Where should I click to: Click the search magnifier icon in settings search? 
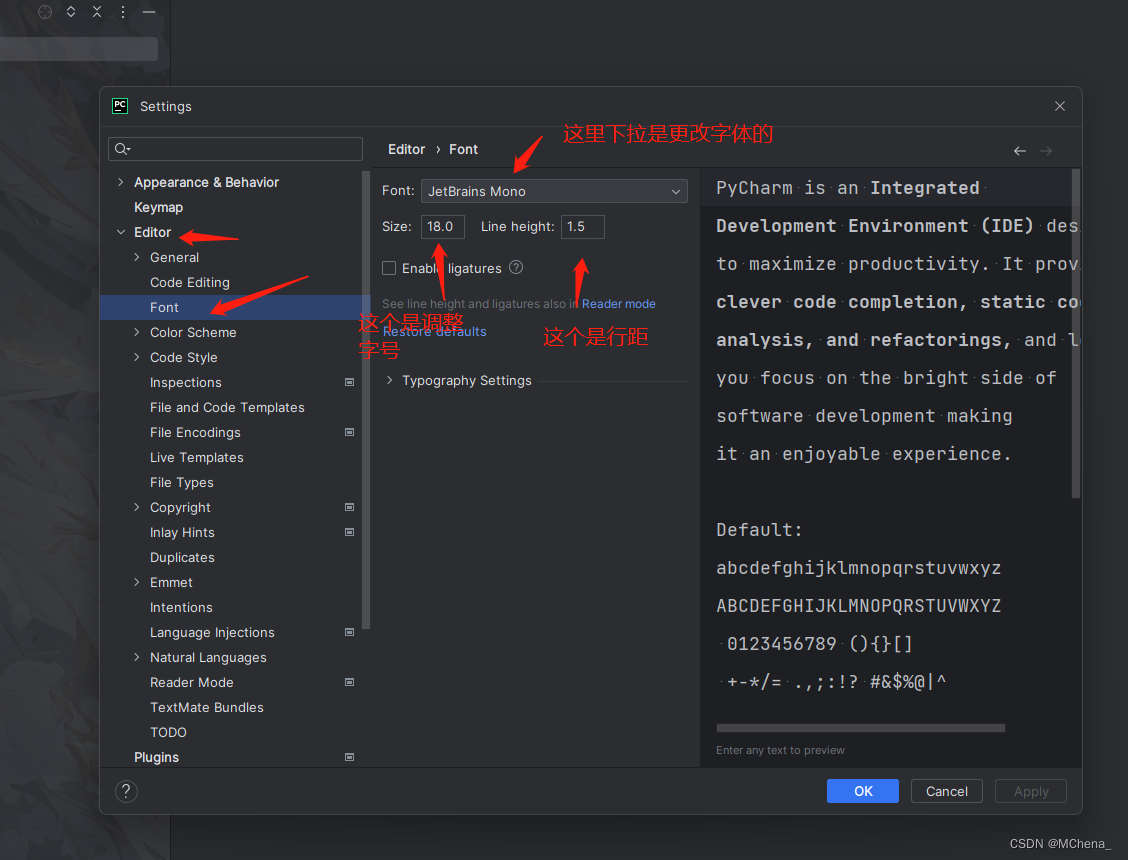coord(122,149)
